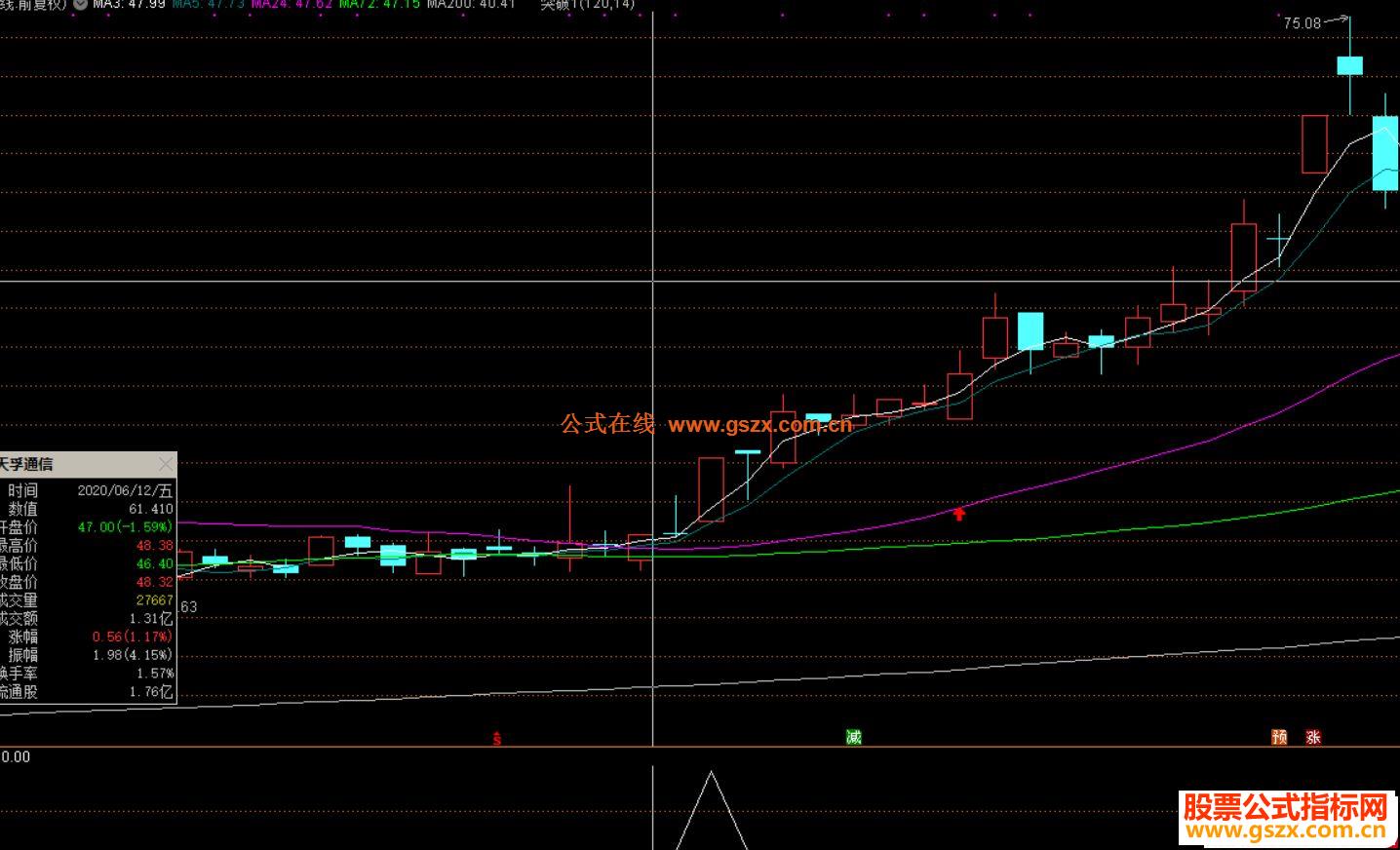Click the lowest price 46.40
The image size is (1400, 850).
tap(154, 563)
